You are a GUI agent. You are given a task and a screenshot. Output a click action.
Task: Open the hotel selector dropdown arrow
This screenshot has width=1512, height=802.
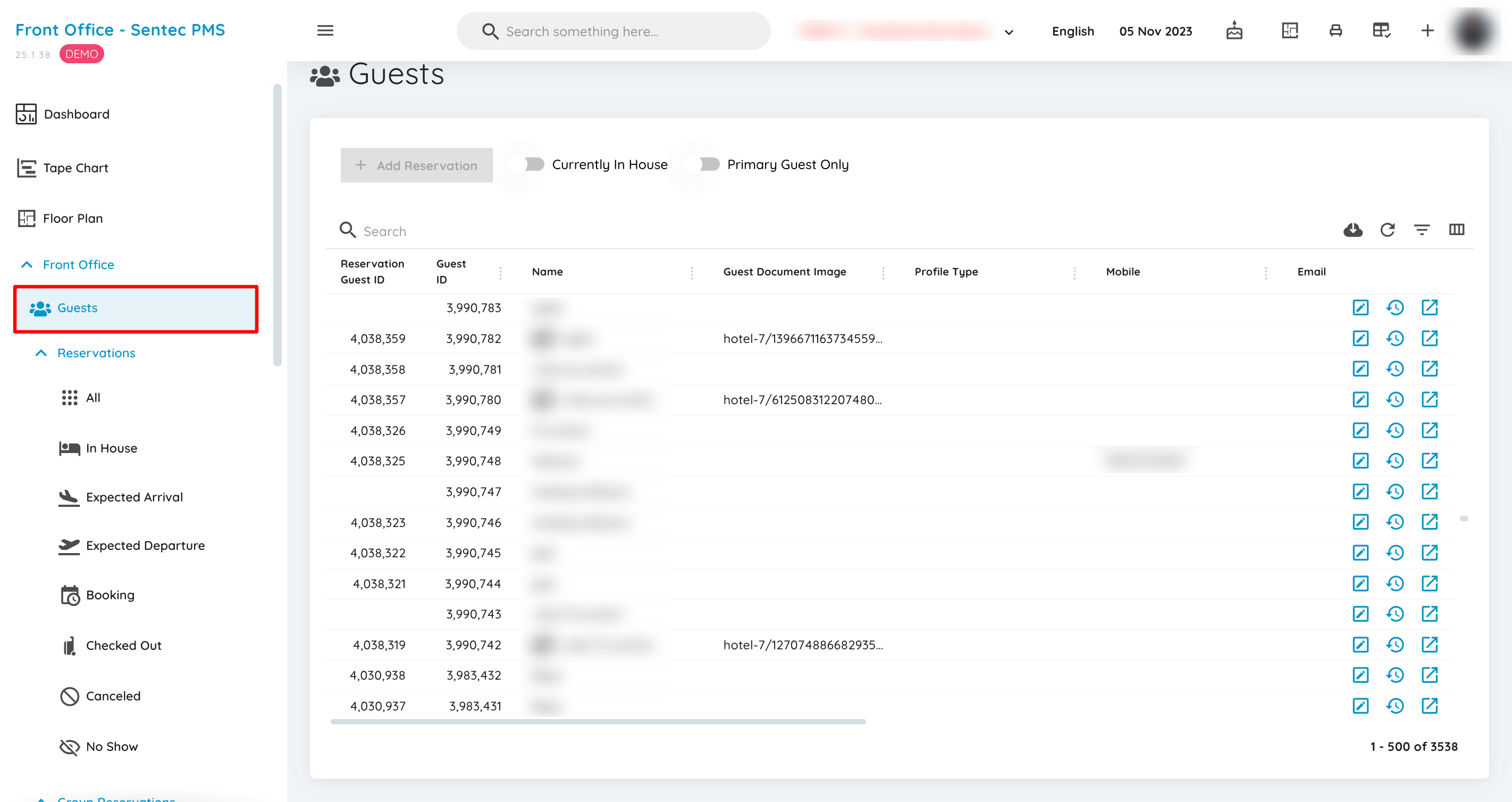pyautogui.click(x=1009, y=32)
